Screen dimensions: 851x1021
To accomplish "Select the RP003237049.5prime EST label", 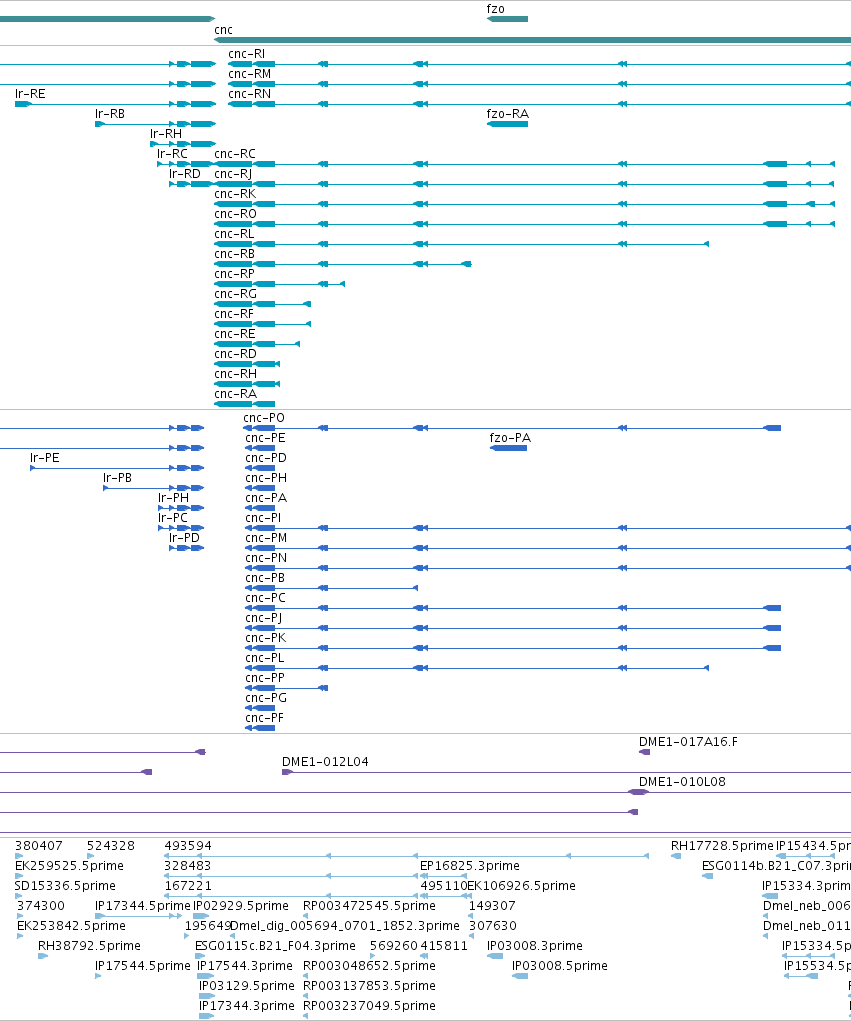I will pyautogui.click(x=369, y=1006).
